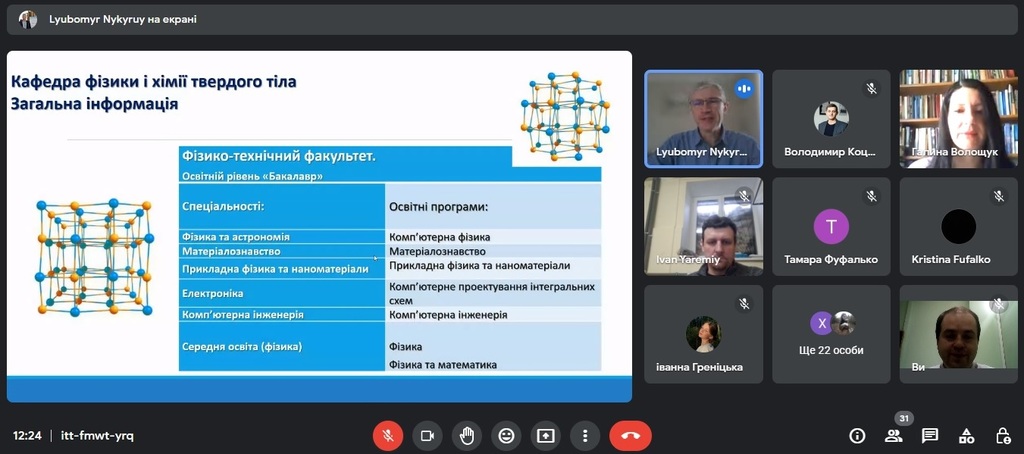Open the activities shapes icon
The width and height of the screenshot is (1024, 454).
967,436
